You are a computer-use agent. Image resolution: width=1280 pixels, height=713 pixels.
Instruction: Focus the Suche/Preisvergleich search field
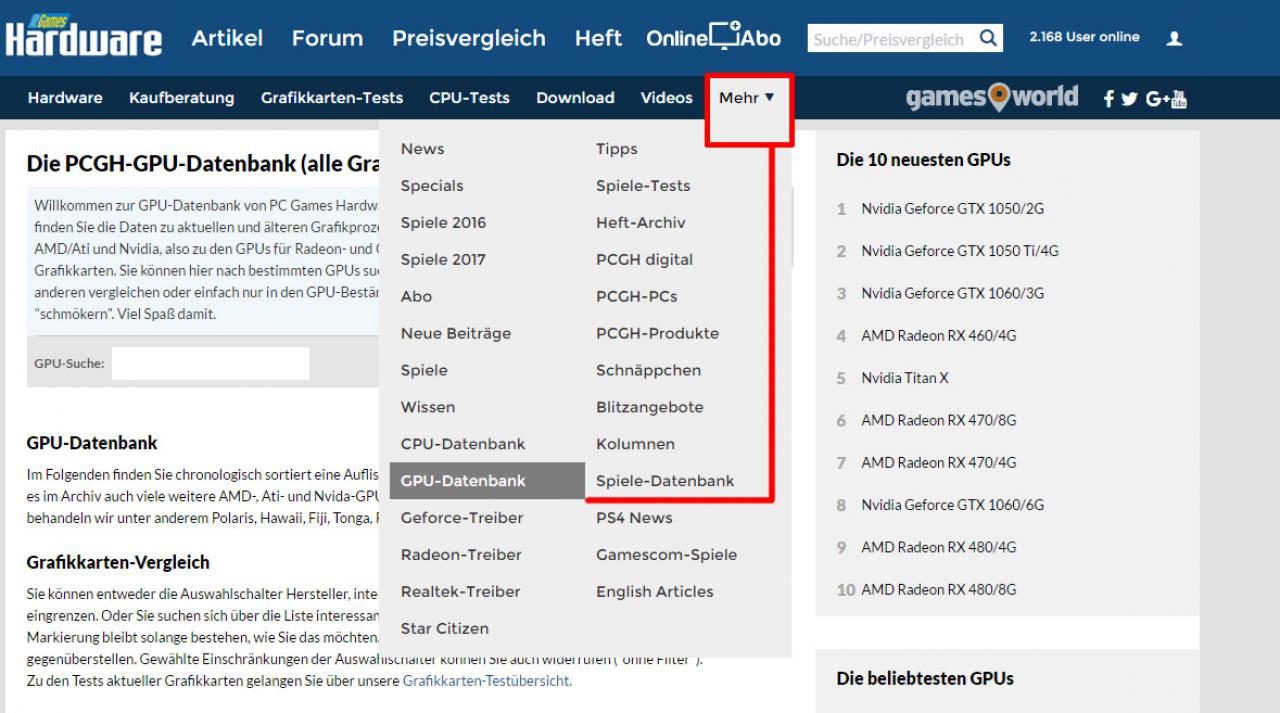[x=892, y=39]
